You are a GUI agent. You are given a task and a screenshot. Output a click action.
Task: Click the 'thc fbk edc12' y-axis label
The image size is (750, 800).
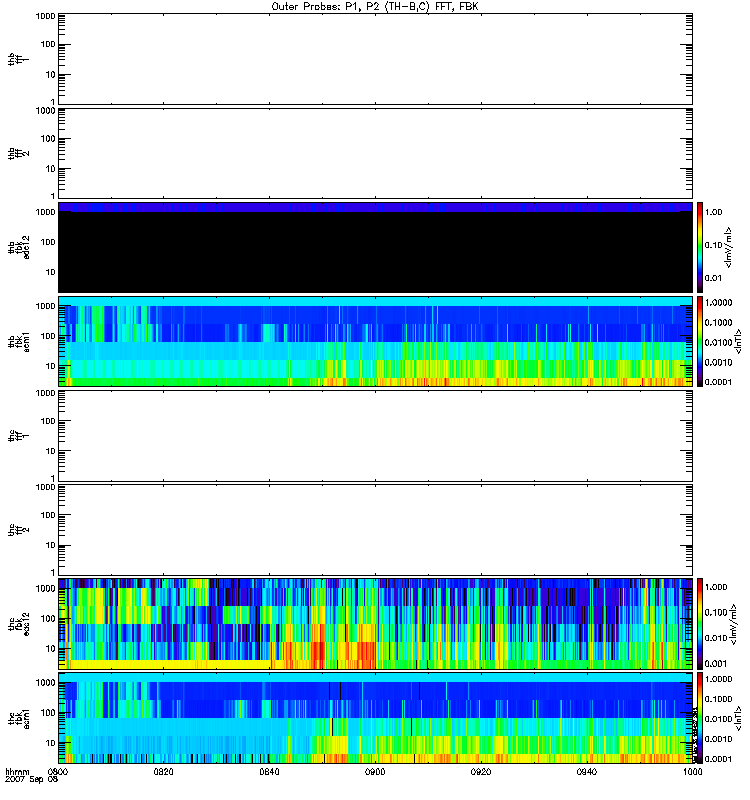(x=19, y=624)
